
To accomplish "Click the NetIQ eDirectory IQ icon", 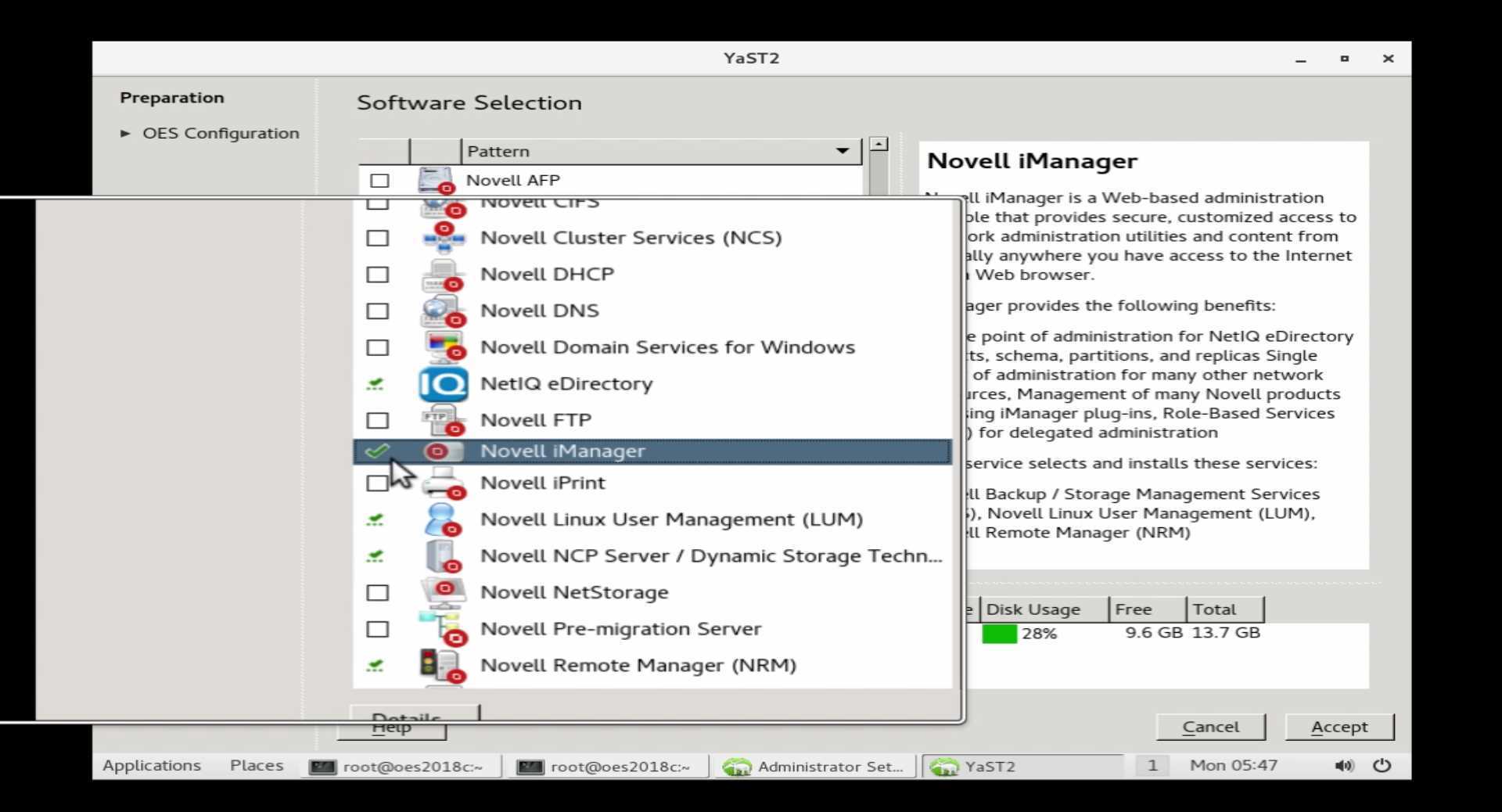I will coord(444,384).
